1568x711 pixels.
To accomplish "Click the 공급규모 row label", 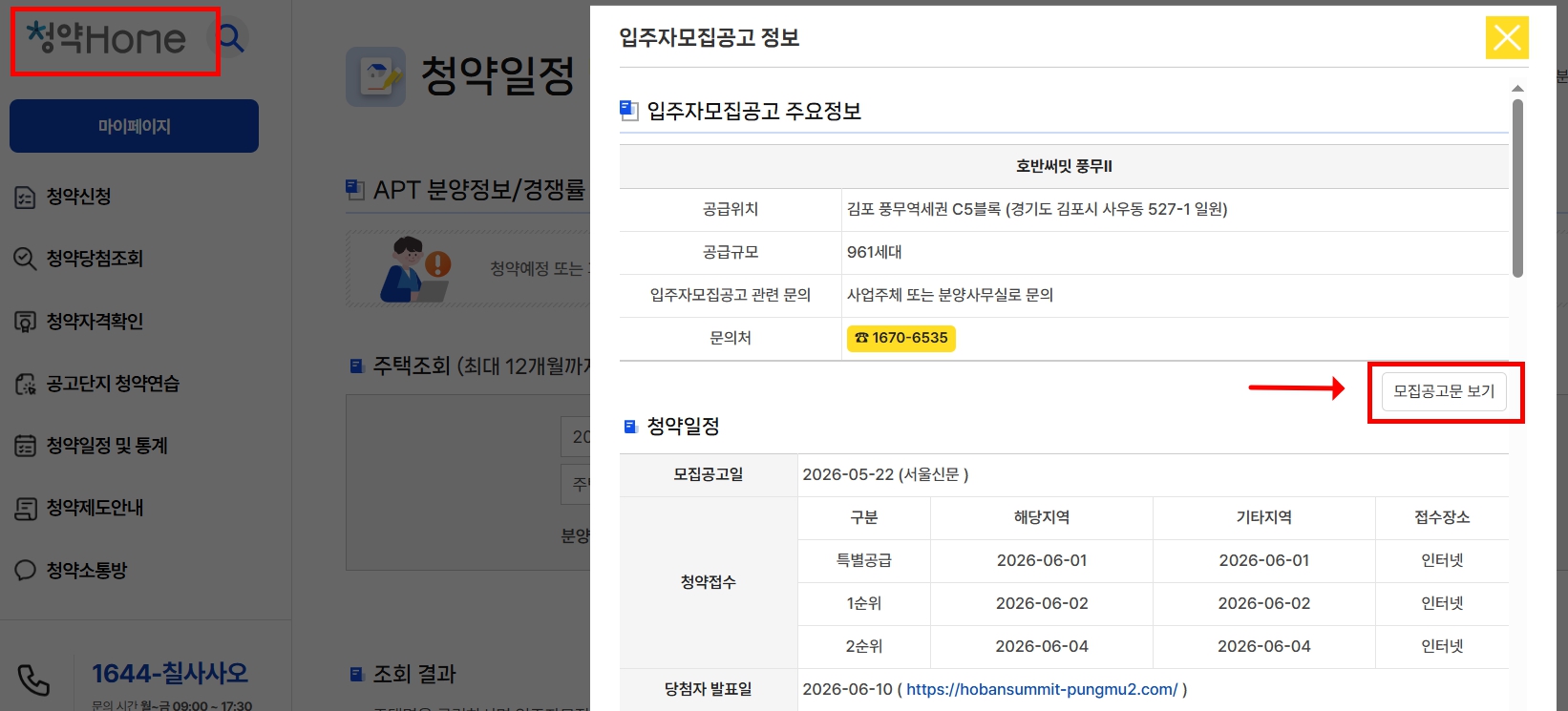I will point(731,252).
